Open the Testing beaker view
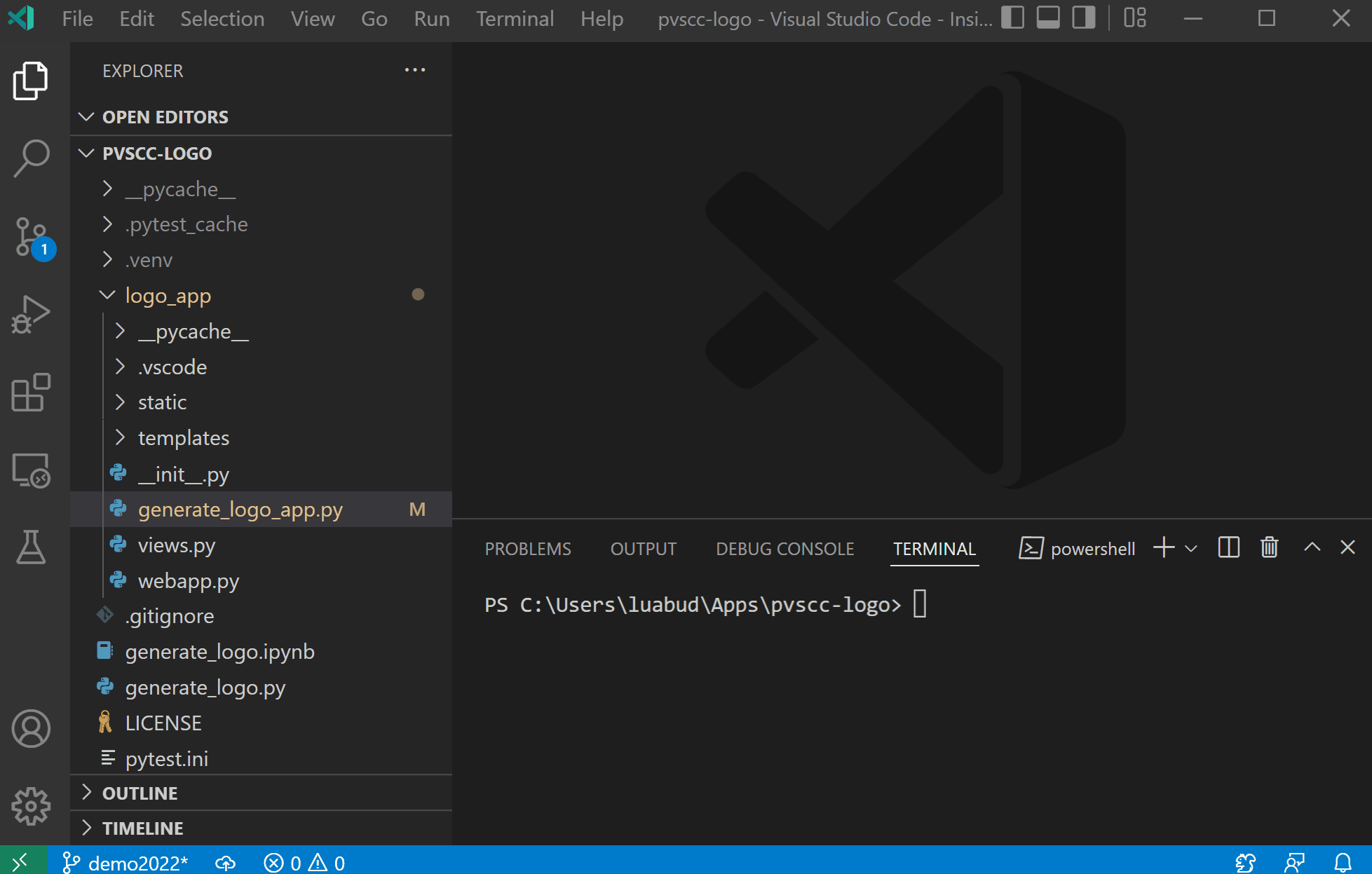This screenshot has height=874, width=1372. tap(31, 547)
